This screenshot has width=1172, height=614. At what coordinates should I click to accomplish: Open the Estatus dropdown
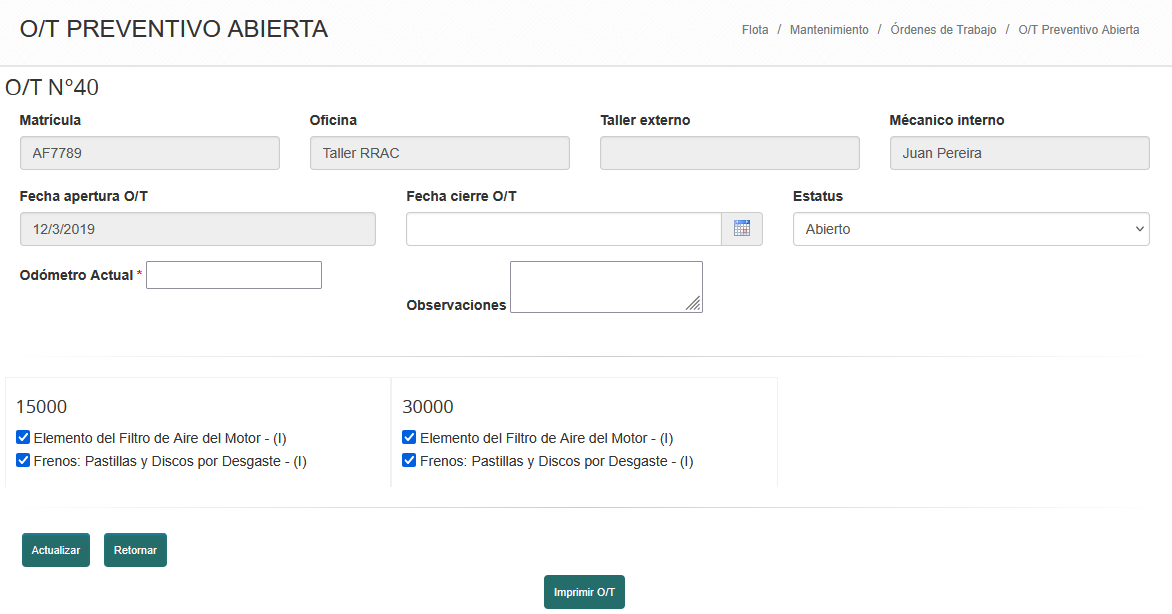click(970, 229)
